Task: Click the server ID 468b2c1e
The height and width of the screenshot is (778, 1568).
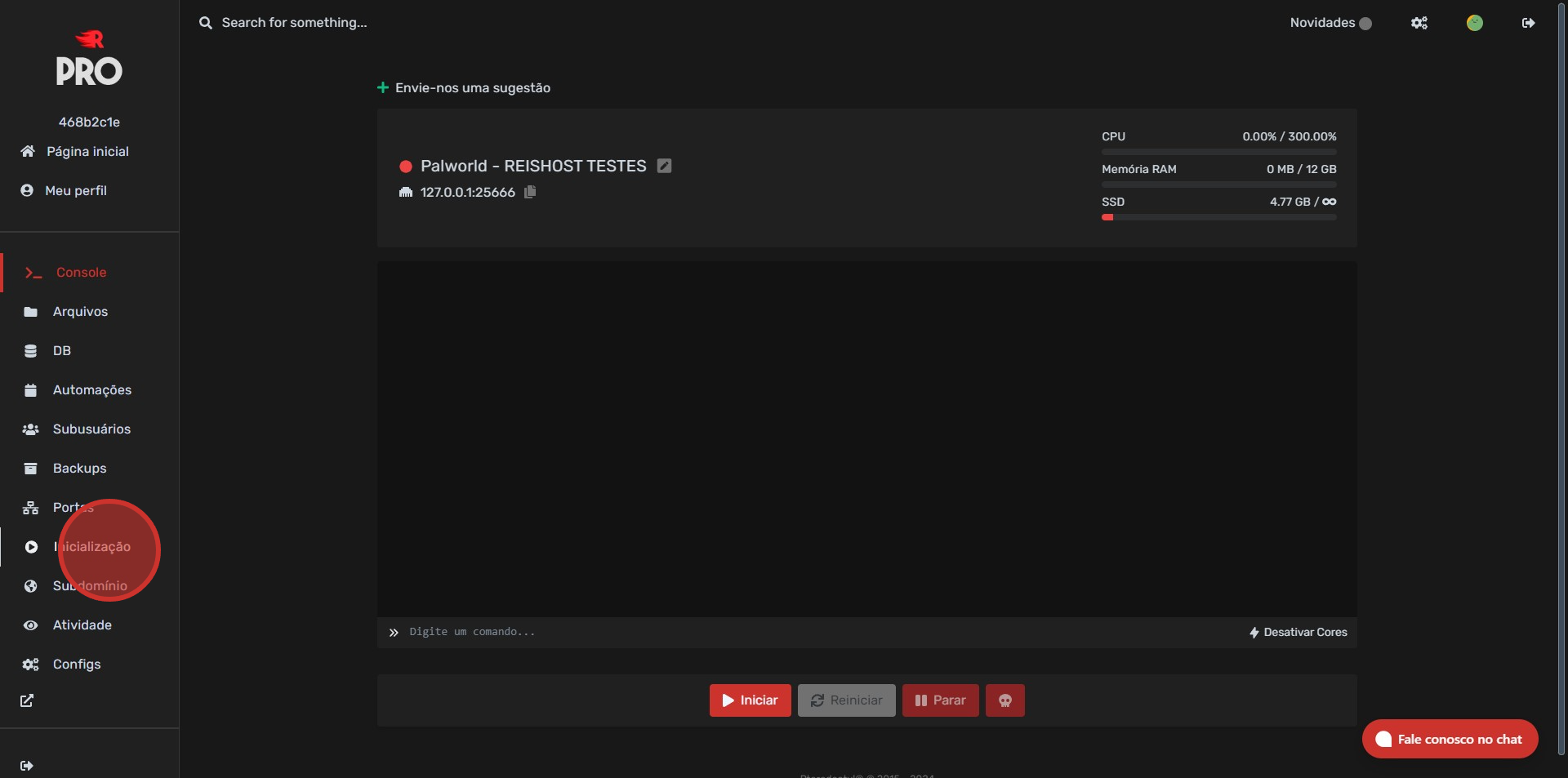Action: tap(89, 122)
